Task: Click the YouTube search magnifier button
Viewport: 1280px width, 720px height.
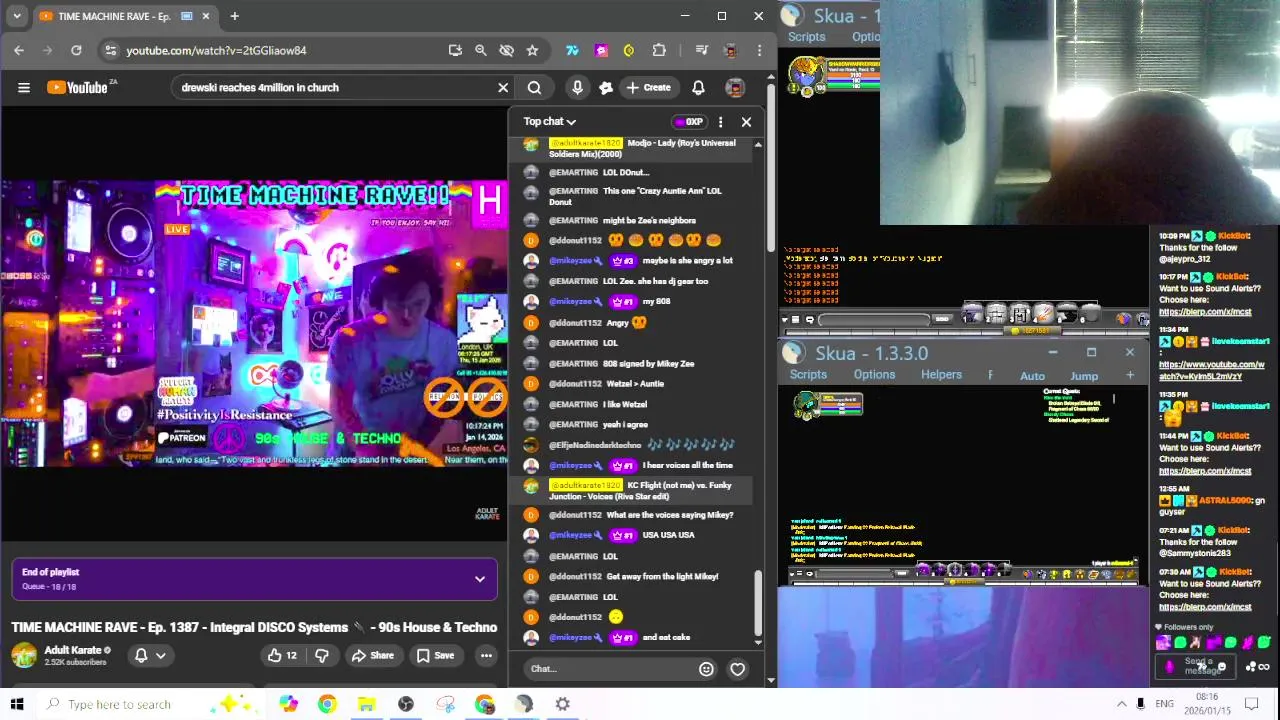Action: 535,87
